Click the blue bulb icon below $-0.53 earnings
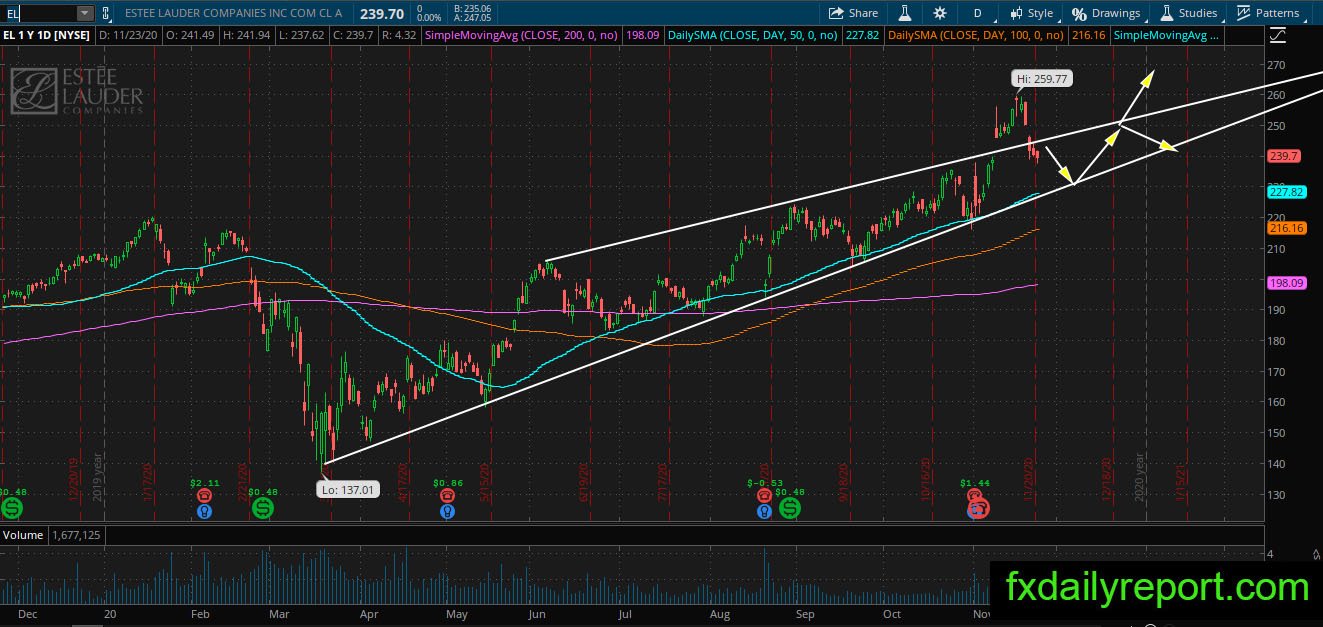Image resolution: width=1323 pixels, height=627 pixels. click(x=764, y=510)
